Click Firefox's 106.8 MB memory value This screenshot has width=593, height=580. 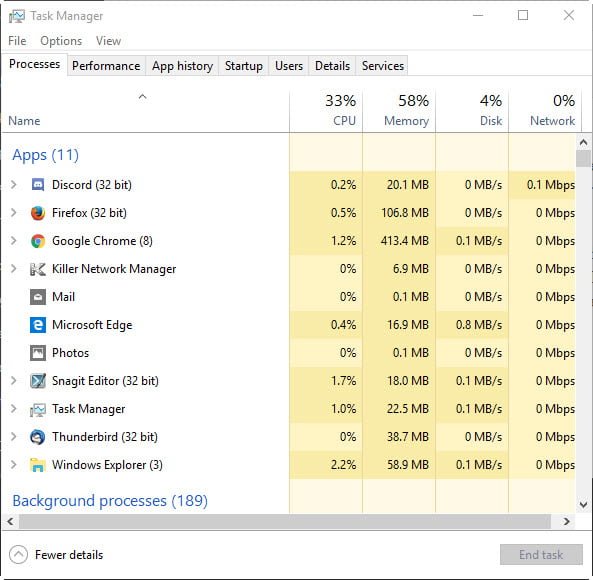[405, 213]
